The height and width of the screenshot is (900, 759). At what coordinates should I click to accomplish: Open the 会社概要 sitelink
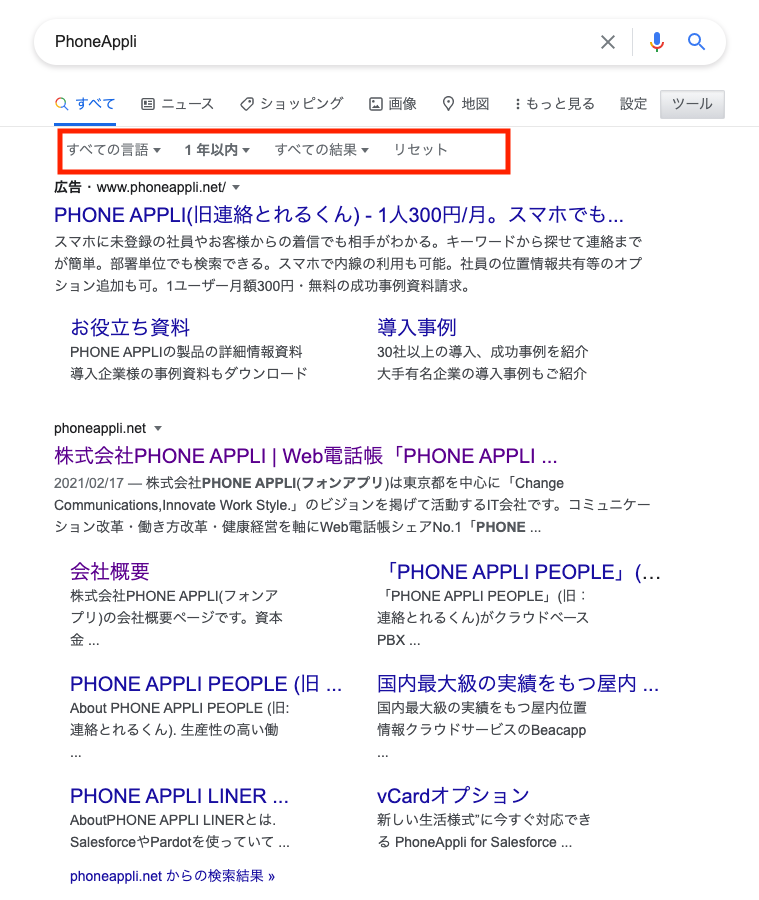point(110,571)
